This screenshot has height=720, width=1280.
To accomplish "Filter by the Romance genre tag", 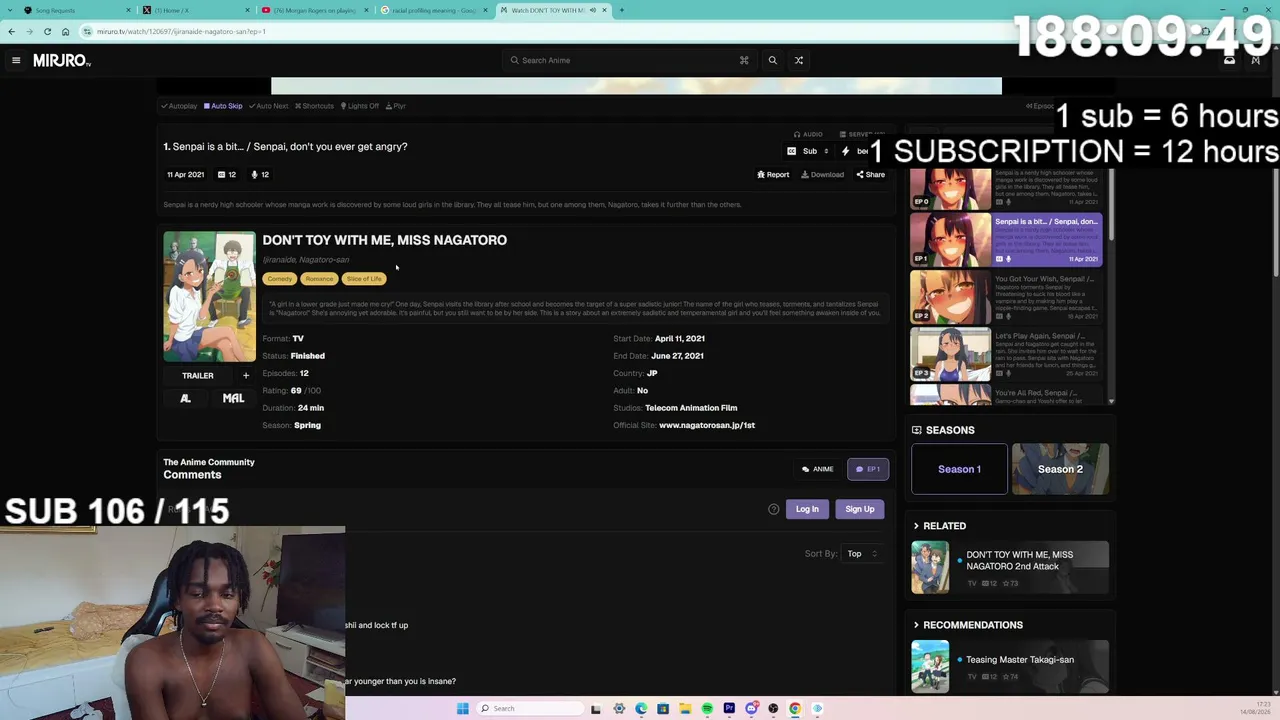I will (x=319, y=279).
